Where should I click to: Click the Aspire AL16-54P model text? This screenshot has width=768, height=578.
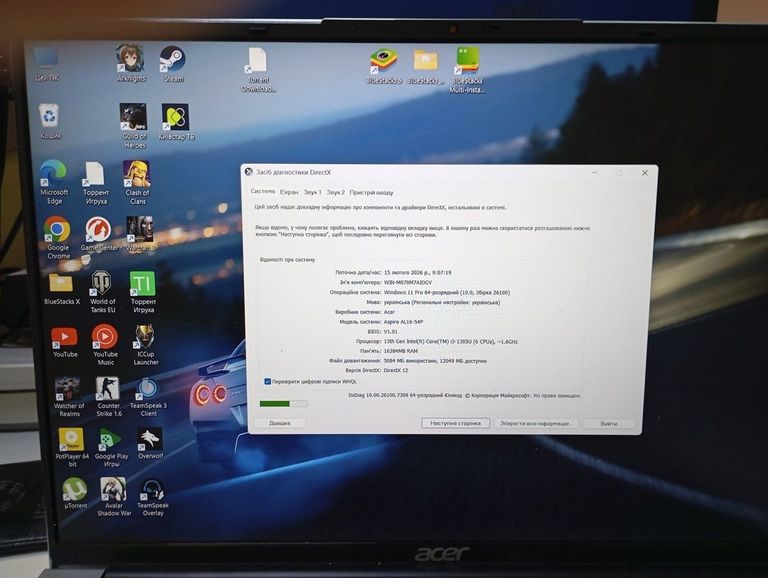tap(403, 322)
